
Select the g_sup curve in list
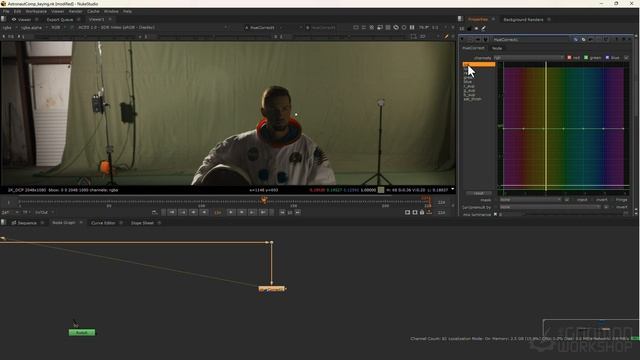click(x=469, y=90)
